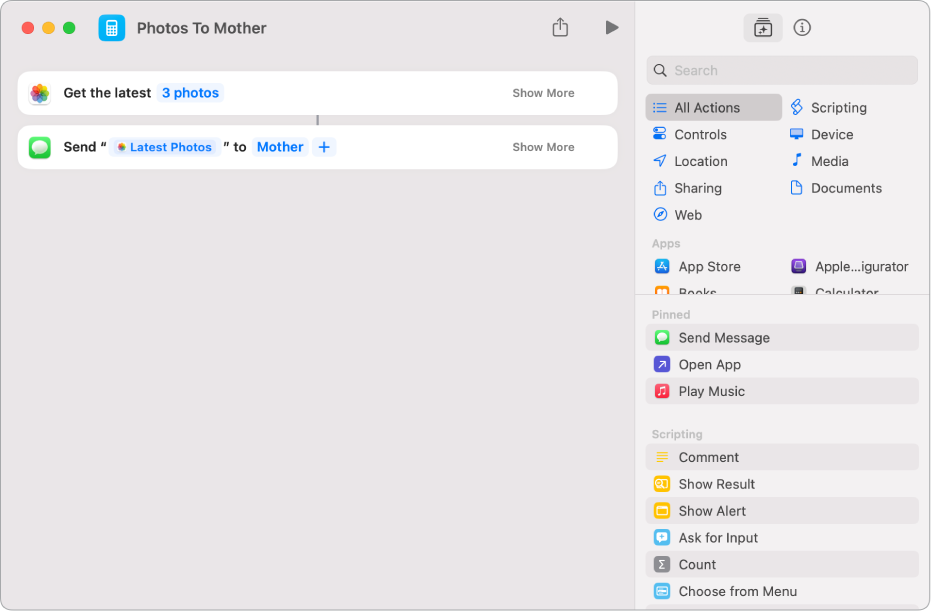Add the Ask for Input action
The image size is (932, 612).
(x=782, y=537)
